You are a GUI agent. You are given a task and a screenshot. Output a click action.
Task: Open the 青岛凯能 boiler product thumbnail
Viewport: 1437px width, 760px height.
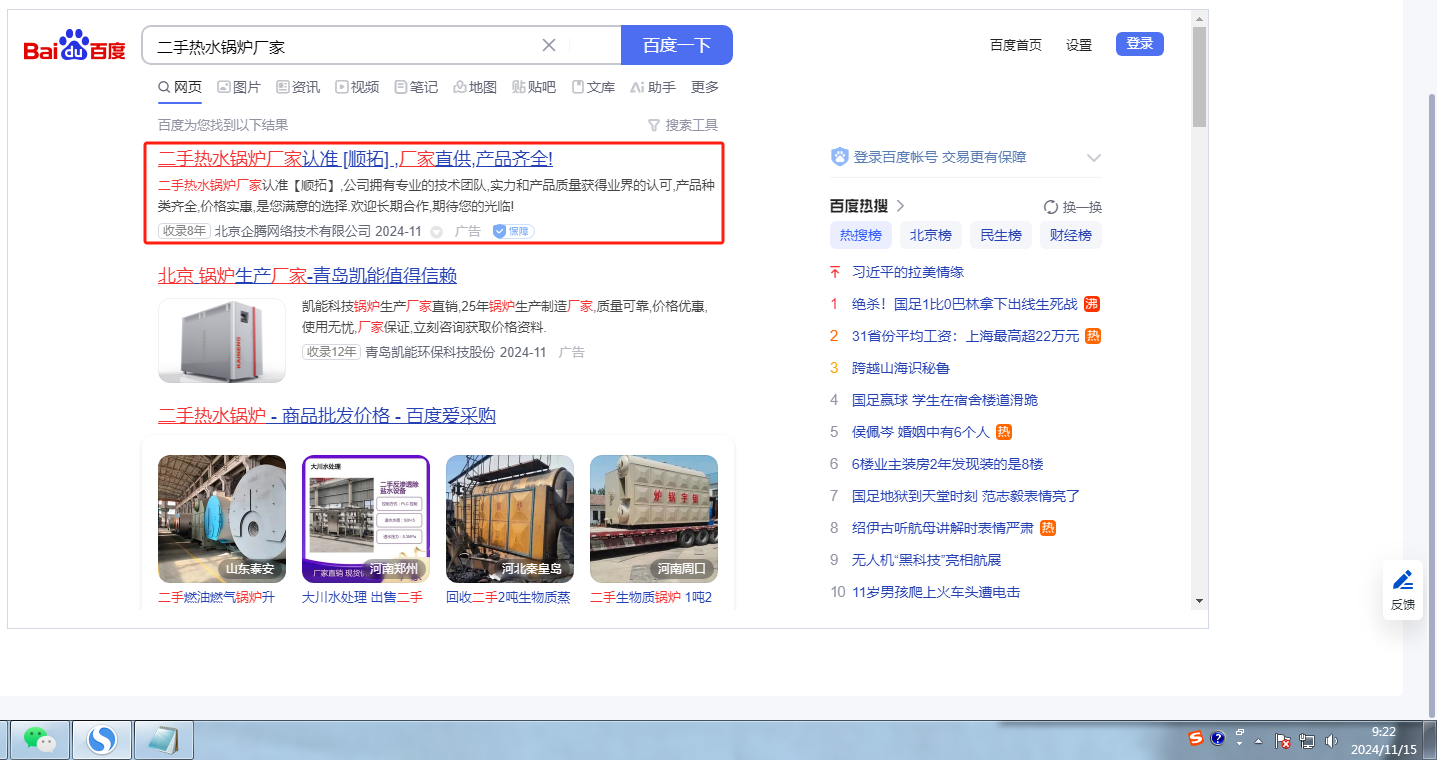tap(222, 341)
